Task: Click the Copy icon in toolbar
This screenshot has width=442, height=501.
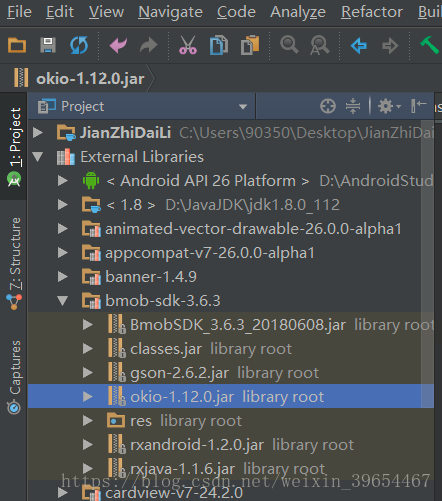Action: 219,45
